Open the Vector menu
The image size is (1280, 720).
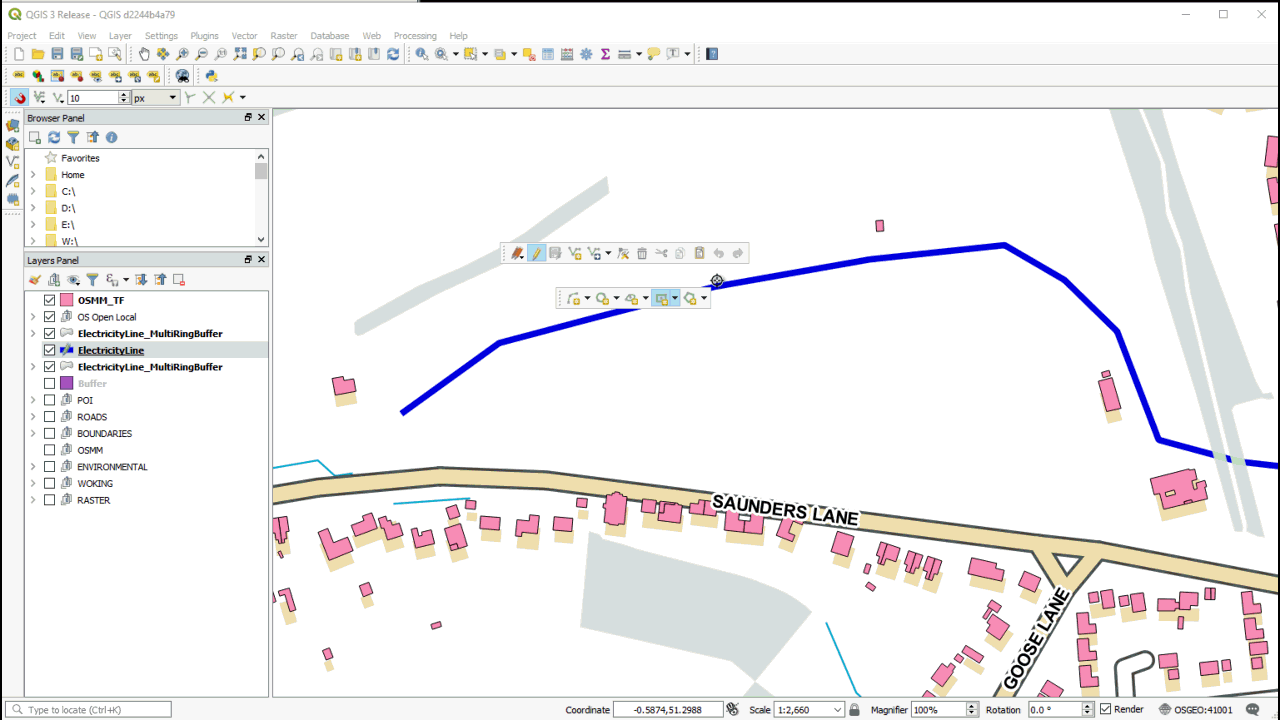[x=245, y=36]
